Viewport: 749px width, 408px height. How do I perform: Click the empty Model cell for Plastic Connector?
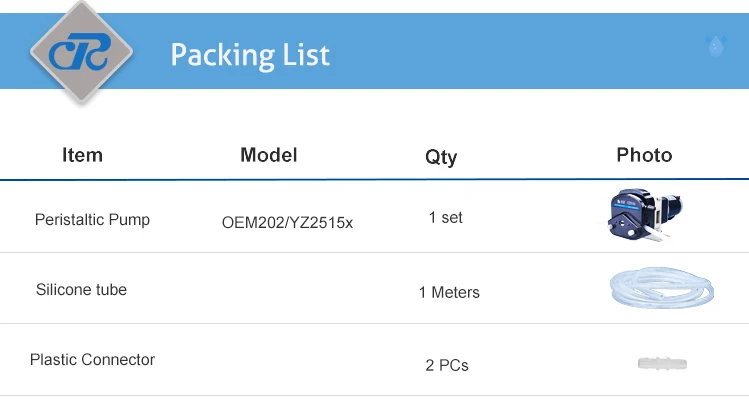click(x=287, y=362)
